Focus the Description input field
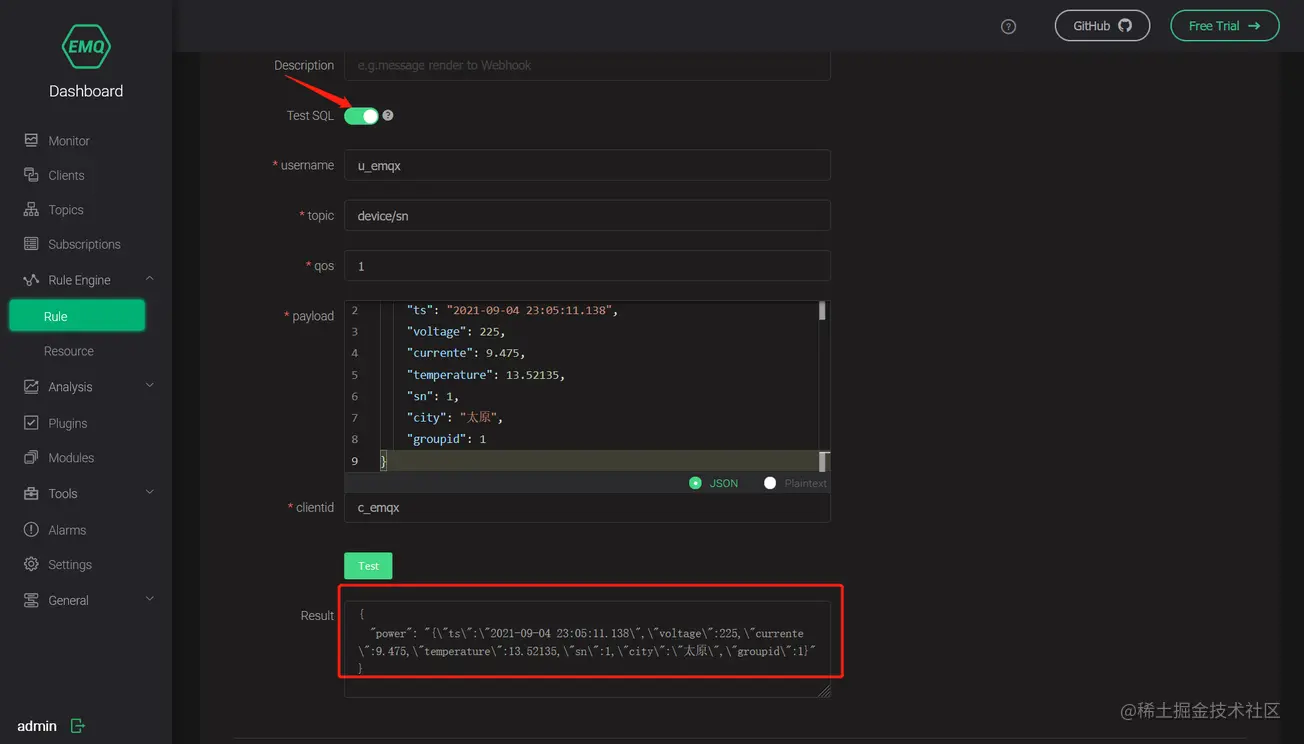Image resolution: width=1304 pixels, height=744 pixels. [587, 65]
